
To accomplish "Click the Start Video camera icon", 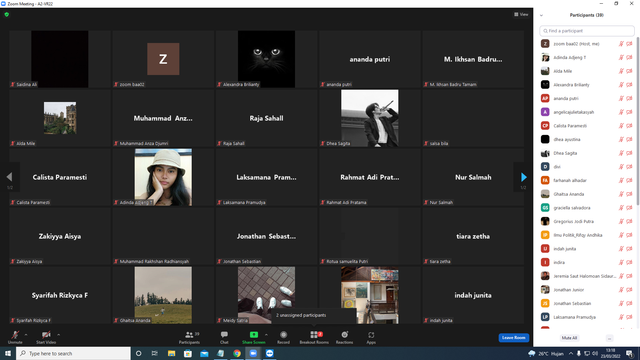I will (46, 335).
